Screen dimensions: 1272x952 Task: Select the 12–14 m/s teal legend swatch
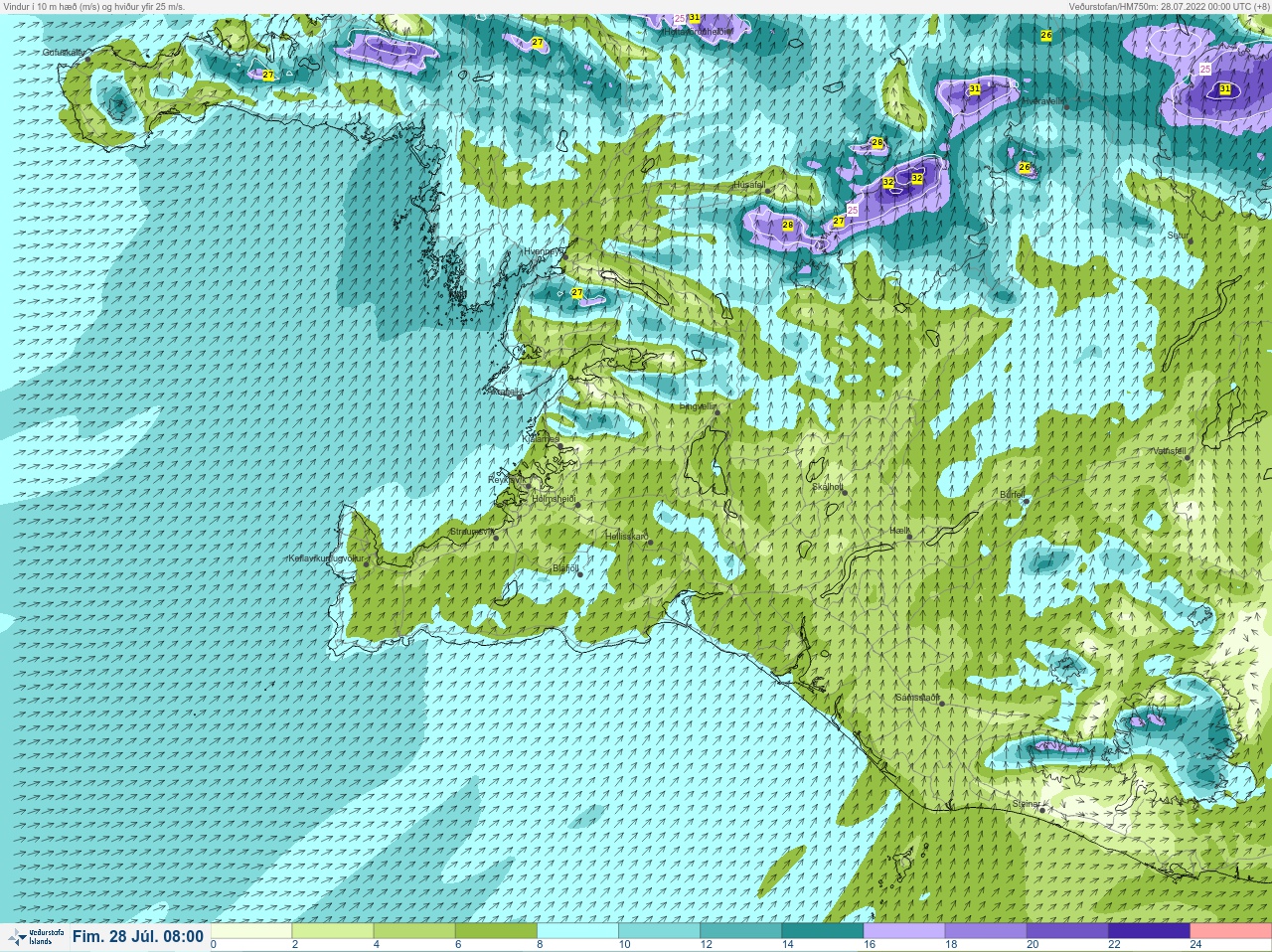point(740,931)
